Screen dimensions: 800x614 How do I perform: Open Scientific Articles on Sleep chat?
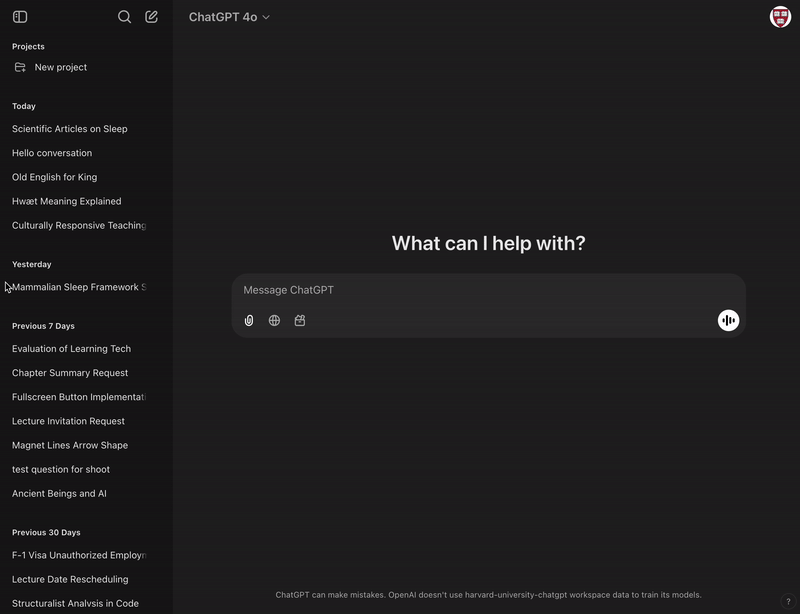click(70, 129)
